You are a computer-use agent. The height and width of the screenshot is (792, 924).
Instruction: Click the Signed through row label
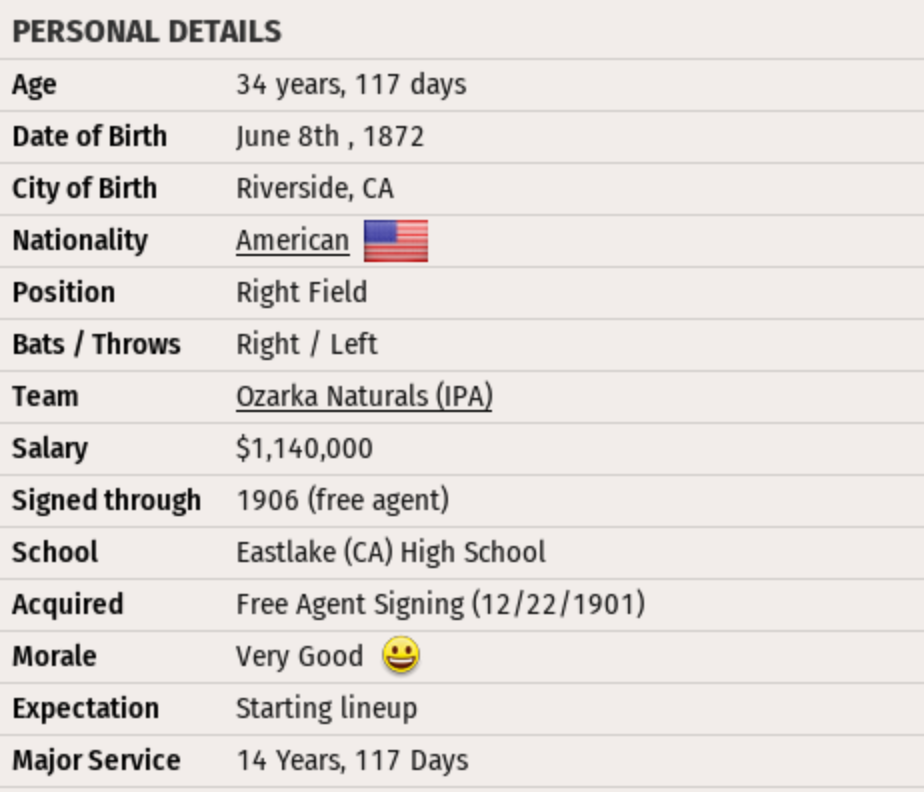pyautogui.click(x=106, y=501)
